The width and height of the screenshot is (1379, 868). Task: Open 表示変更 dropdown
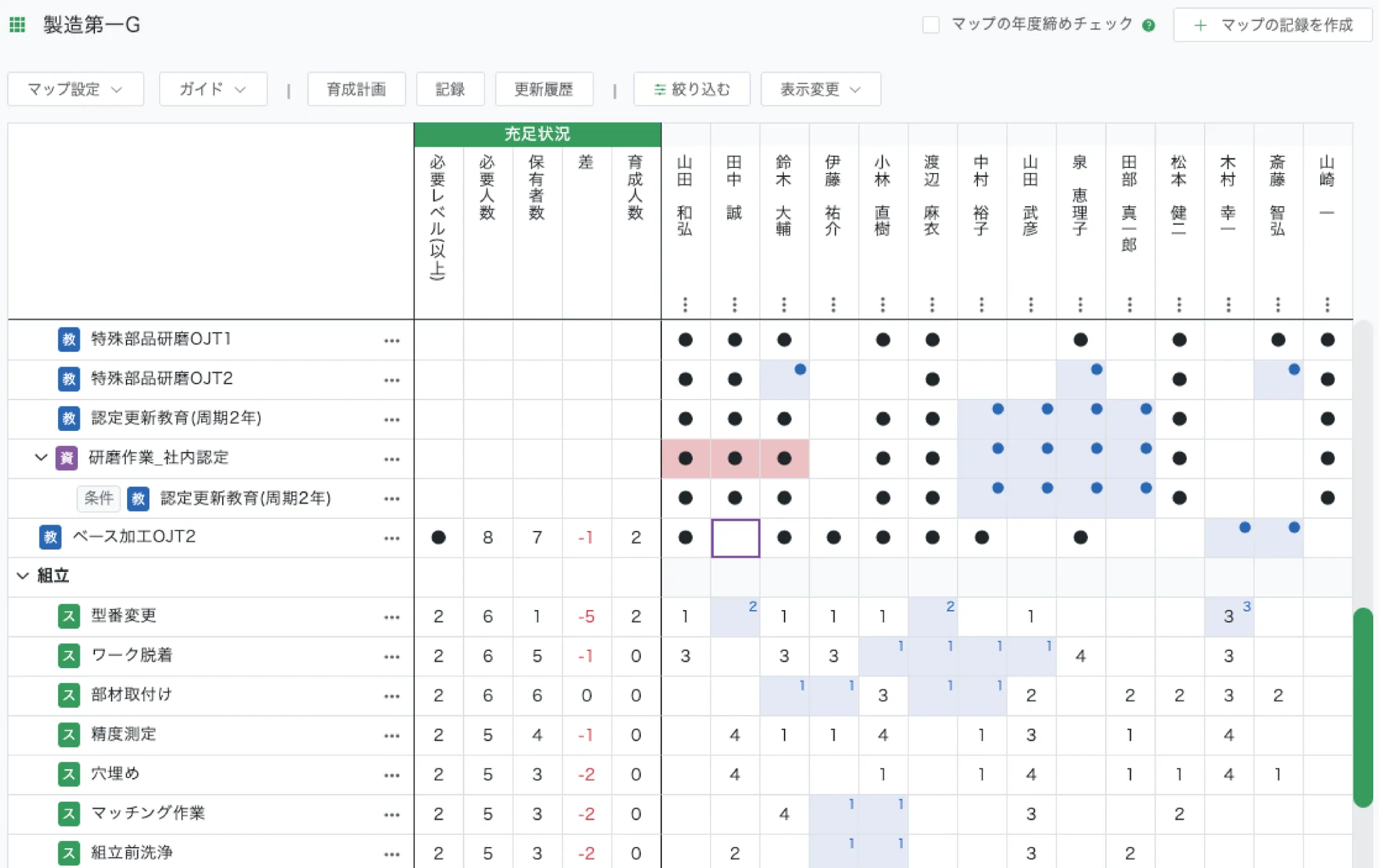[820, 89]
